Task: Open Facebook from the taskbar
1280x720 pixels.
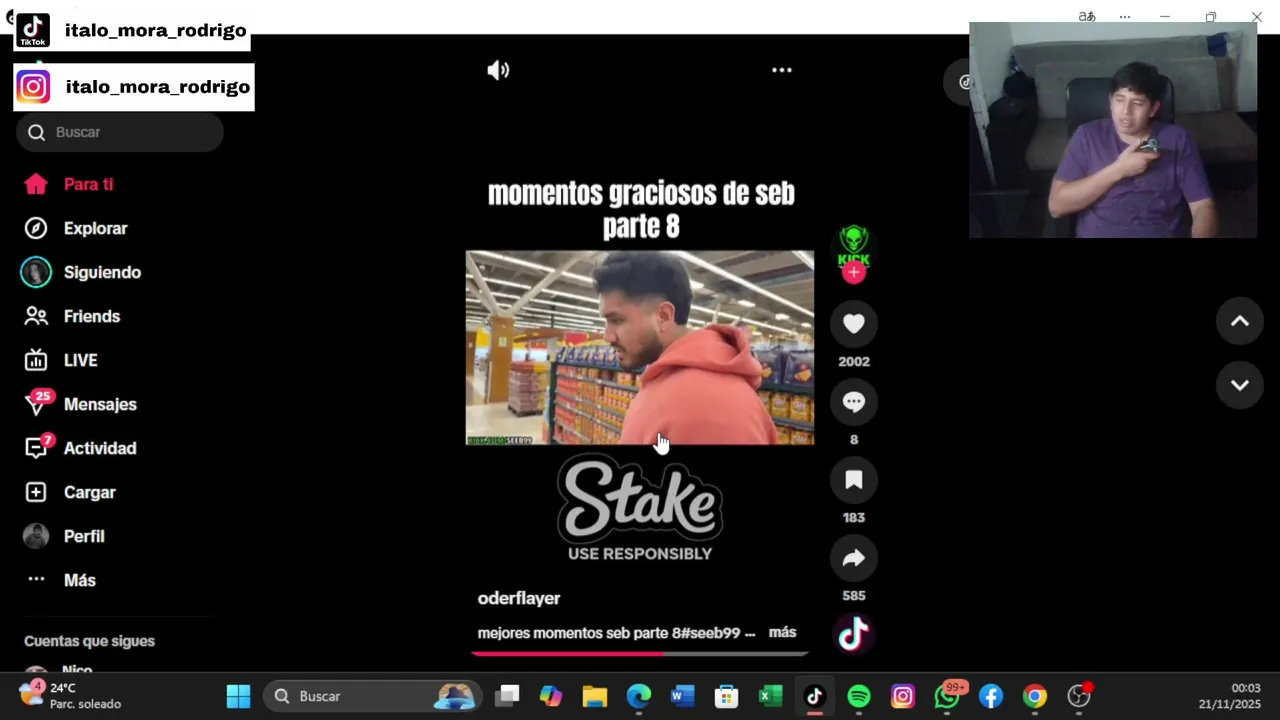Action: click(x=991, y=696)
